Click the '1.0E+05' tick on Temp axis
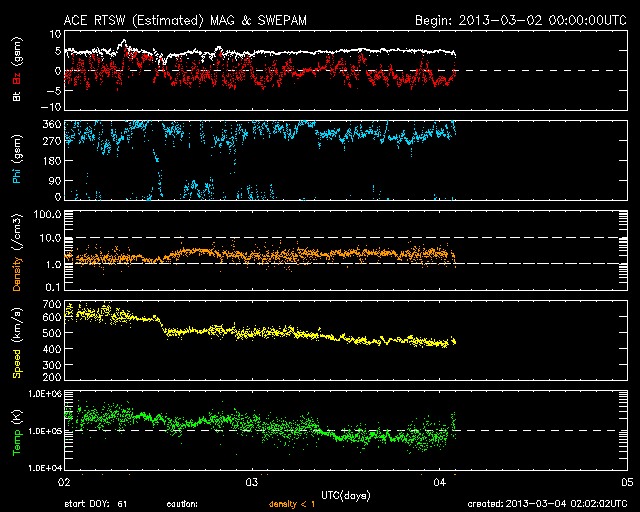640x512 pixels. [44, 431]
